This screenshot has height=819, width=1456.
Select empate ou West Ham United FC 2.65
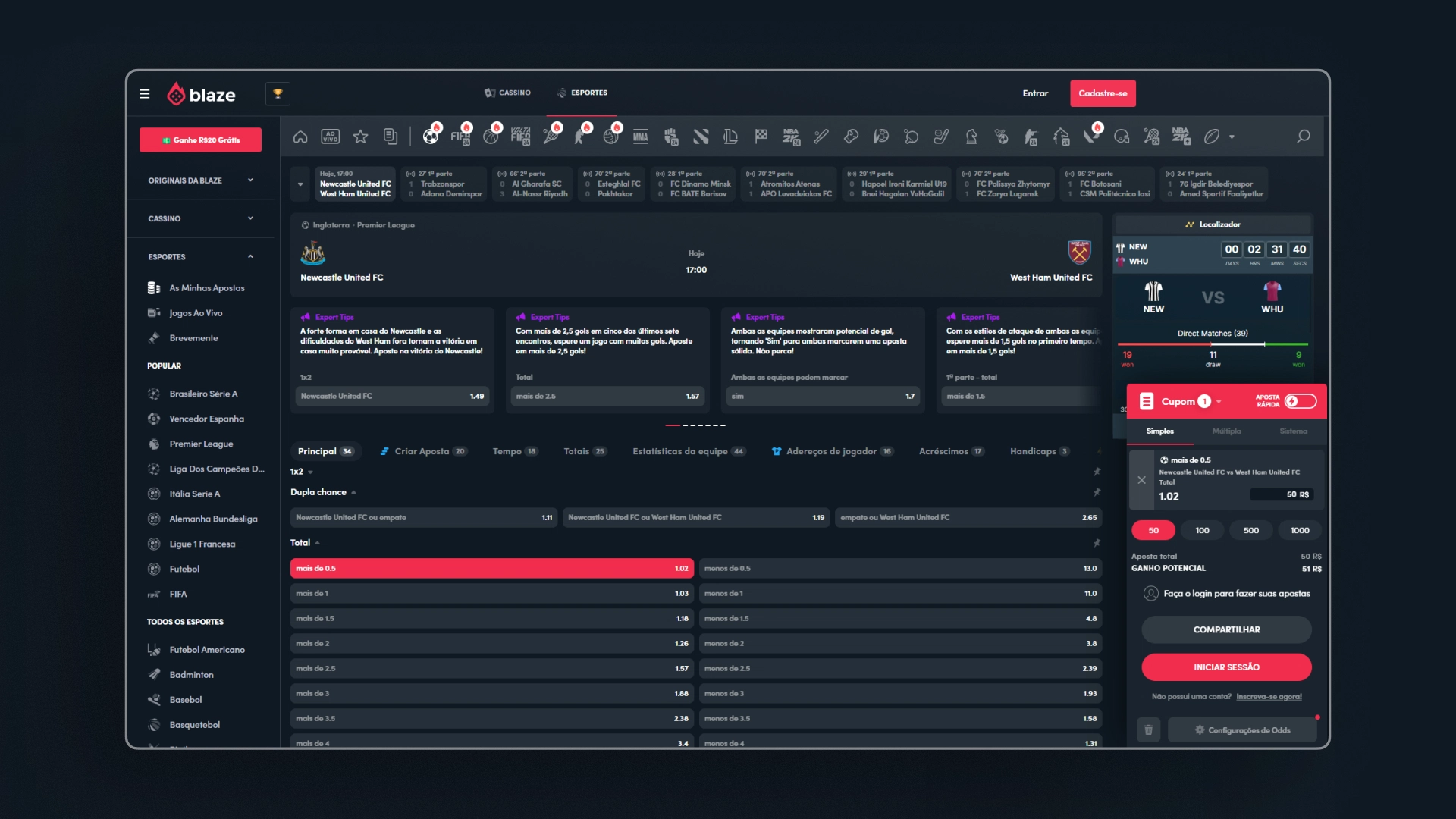pyautogui.click(x=968, y=518)
